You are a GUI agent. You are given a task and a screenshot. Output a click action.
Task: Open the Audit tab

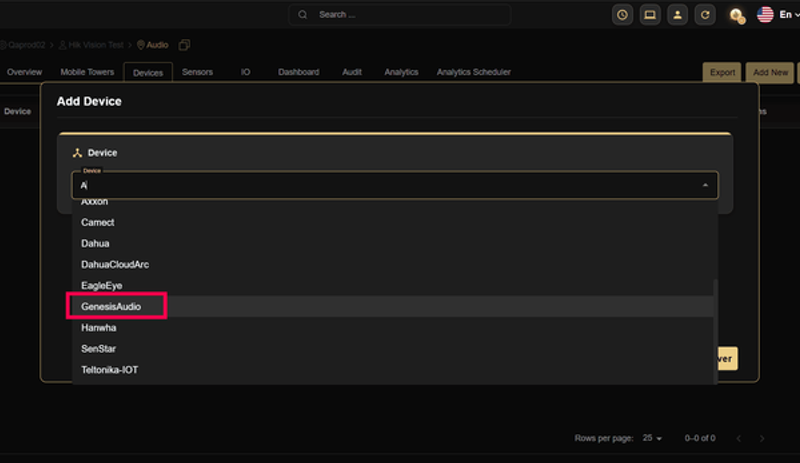click(x=352, y=72)
